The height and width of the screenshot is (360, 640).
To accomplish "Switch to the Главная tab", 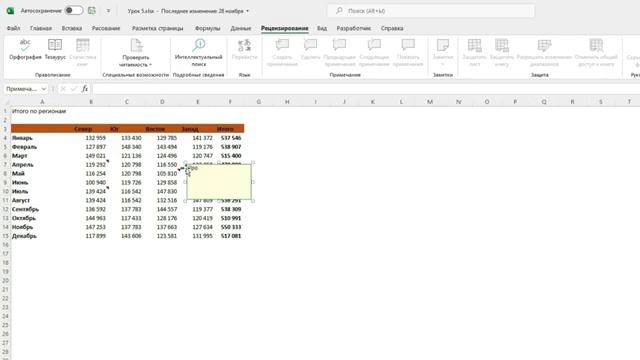I will (x=41, y=28).
